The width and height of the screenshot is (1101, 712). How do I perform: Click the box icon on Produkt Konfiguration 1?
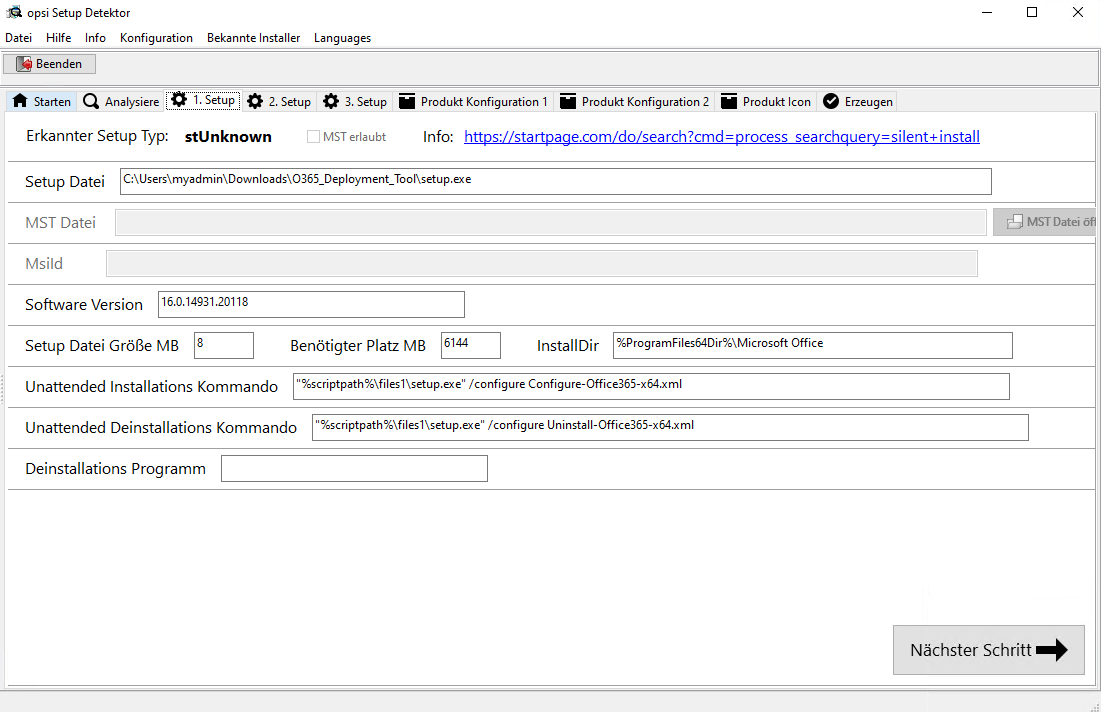point(407,102)
